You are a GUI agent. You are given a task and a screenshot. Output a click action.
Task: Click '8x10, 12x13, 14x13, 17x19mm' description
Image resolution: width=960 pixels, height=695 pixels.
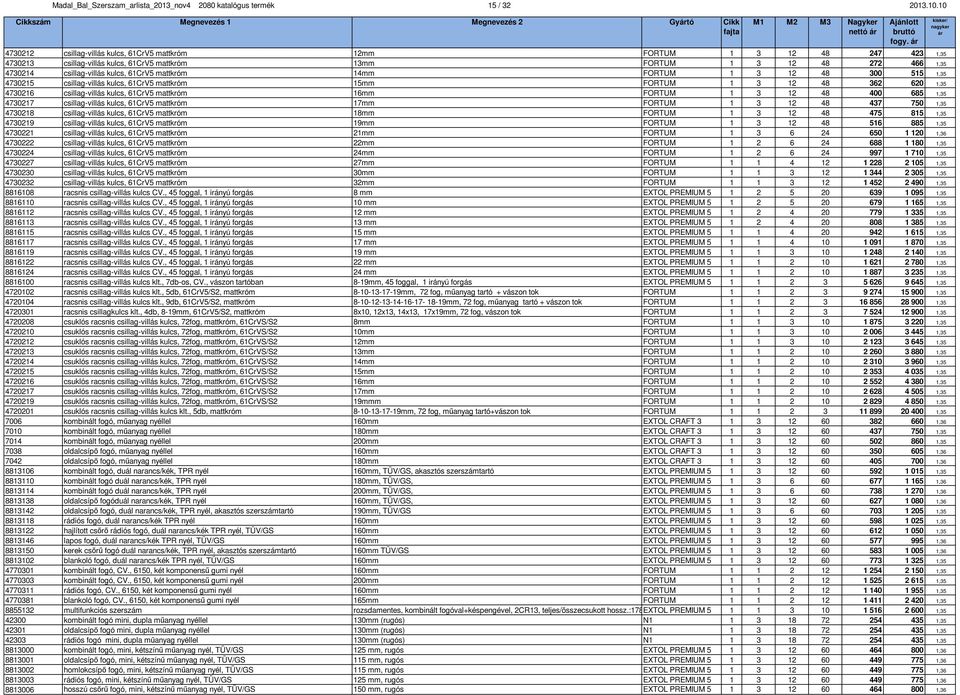[x=437, y=312]
